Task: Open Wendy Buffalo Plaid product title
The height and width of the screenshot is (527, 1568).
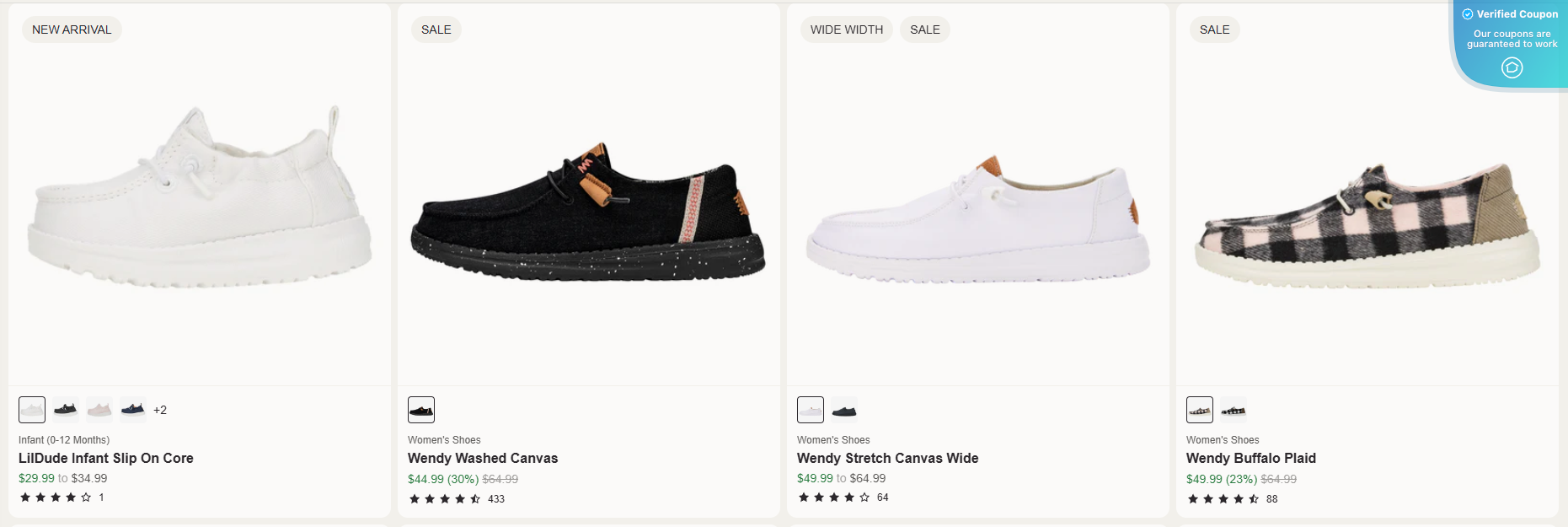Action: [x=1251, y=458]
